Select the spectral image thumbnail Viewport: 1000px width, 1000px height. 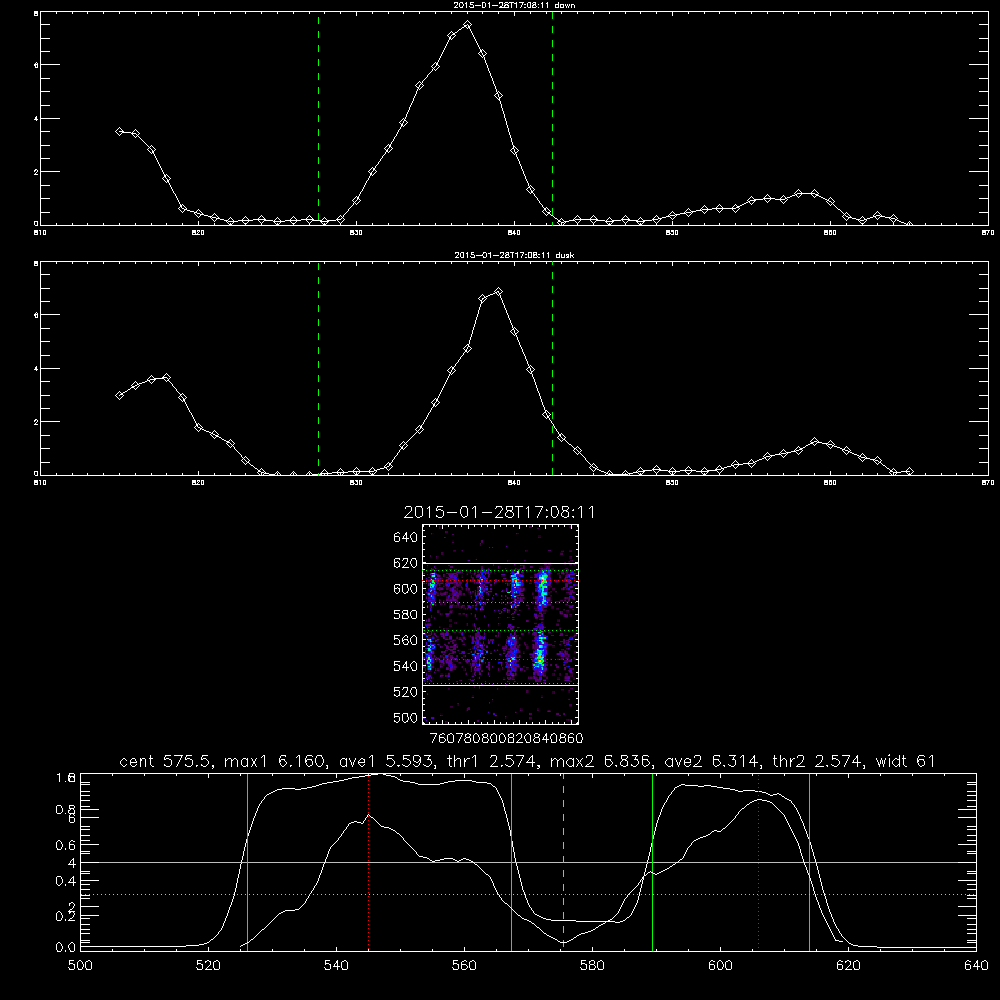point(501,624)
